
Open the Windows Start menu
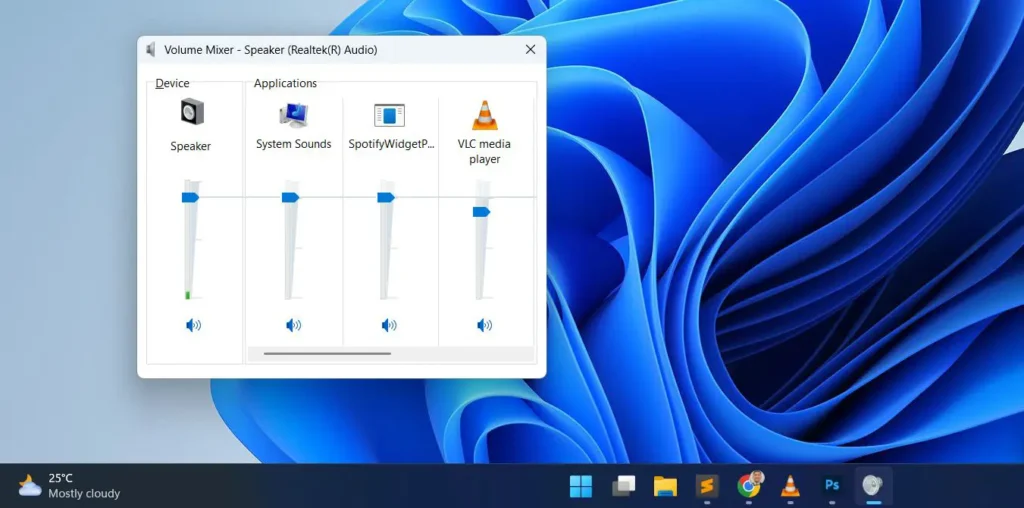coord(581,486)
